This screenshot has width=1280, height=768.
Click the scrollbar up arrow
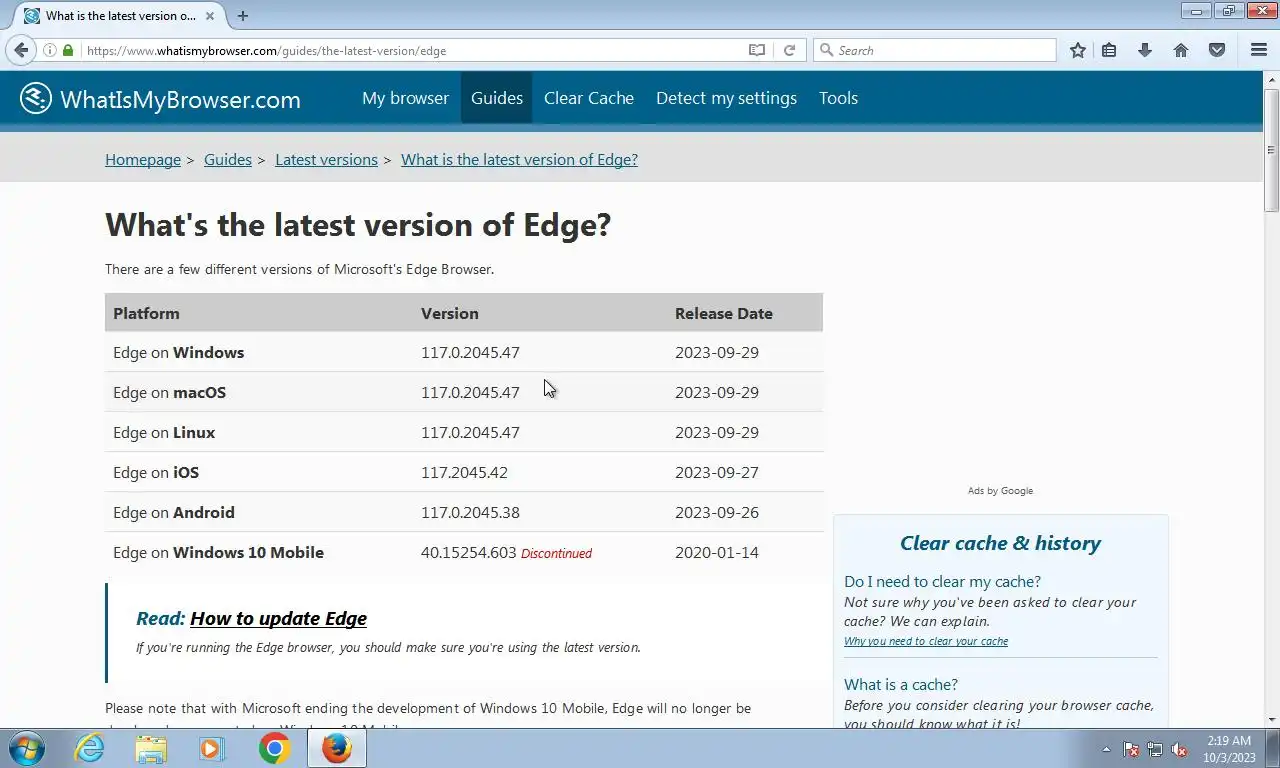pyautogui.click(x=1271, y=79)
